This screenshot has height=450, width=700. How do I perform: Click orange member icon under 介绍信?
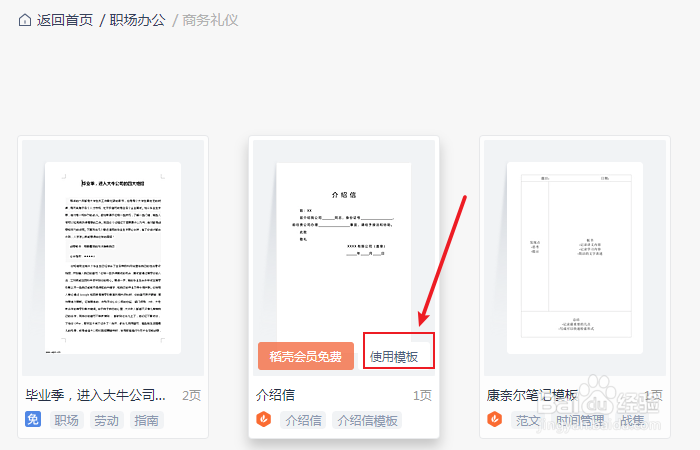pos(264,419)
